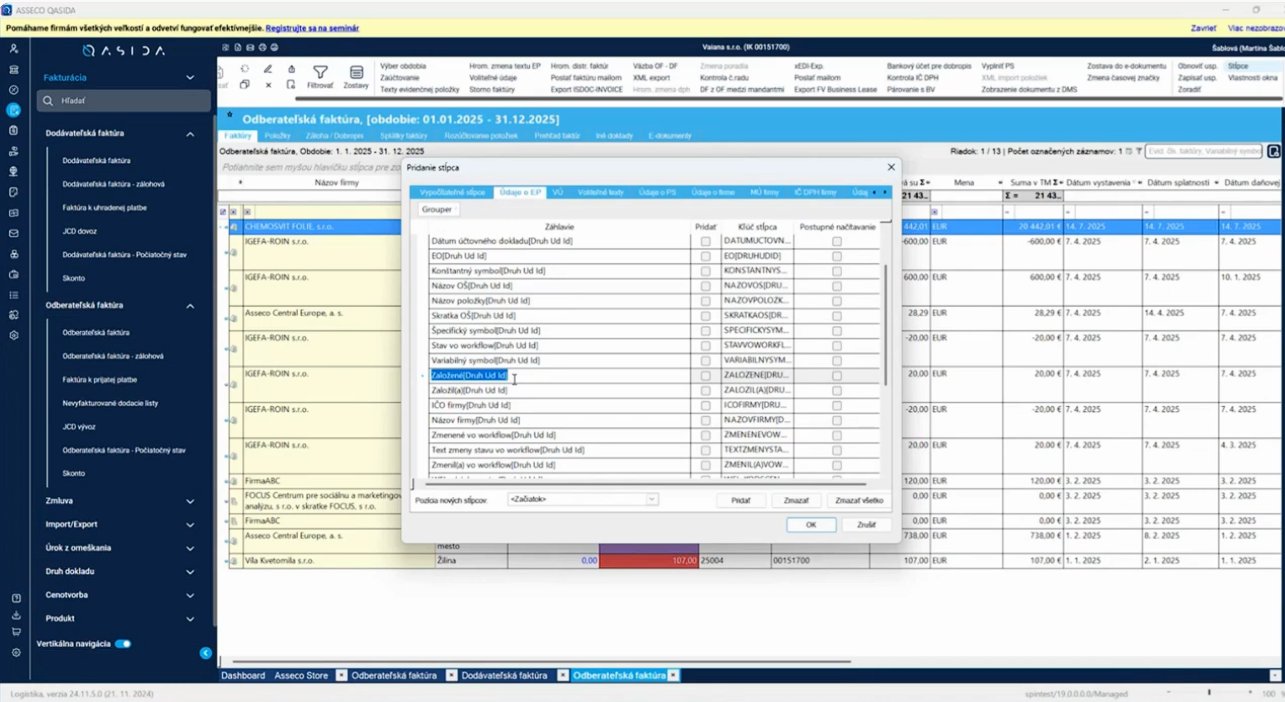Click the search icon beside the invoice filter field

1274,151
